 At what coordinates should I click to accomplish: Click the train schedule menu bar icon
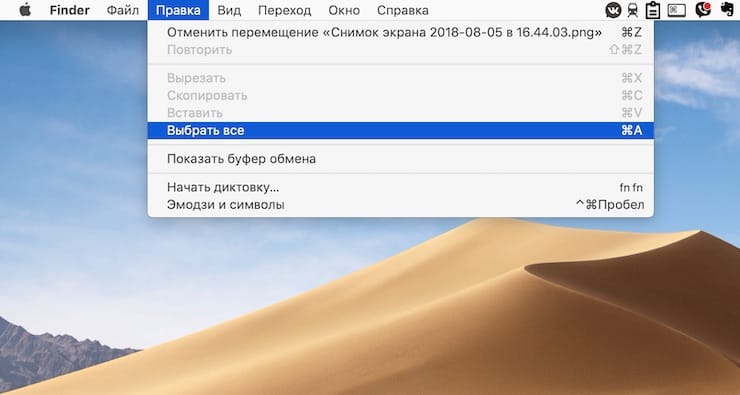tap(633, 10)
